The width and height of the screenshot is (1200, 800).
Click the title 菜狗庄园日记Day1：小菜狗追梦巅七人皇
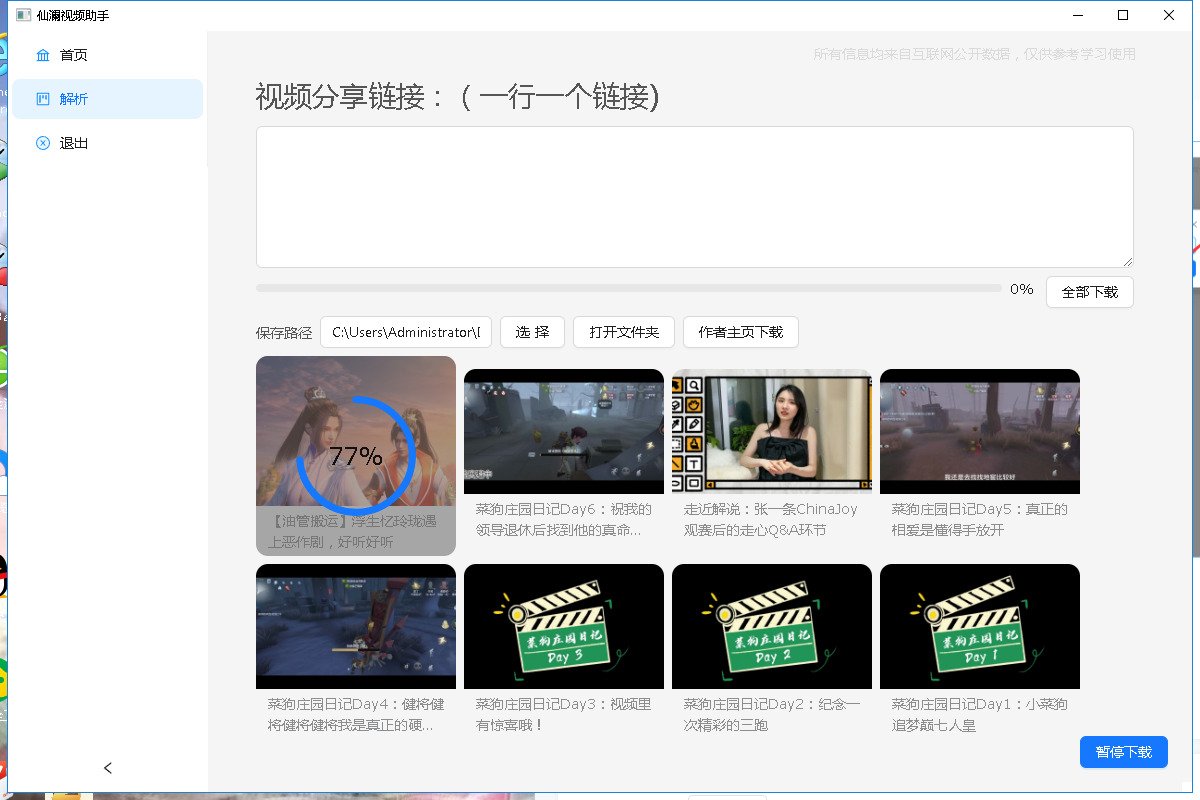point(980,715)
